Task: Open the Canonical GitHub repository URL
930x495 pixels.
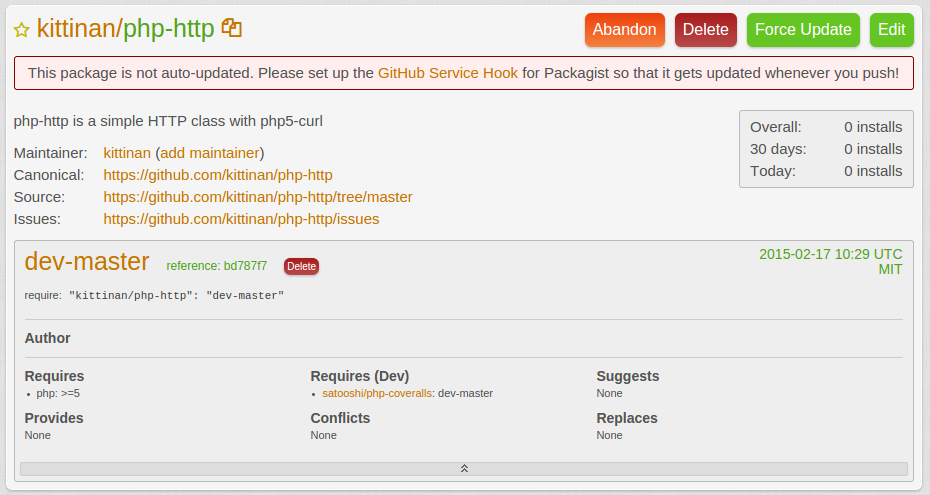Action: click(x=217, y=175)
